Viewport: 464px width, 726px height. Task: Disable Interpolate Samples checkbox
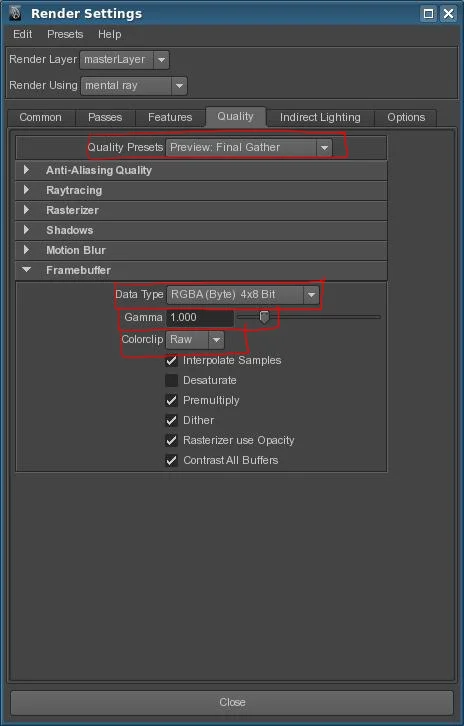coord(171,360)
